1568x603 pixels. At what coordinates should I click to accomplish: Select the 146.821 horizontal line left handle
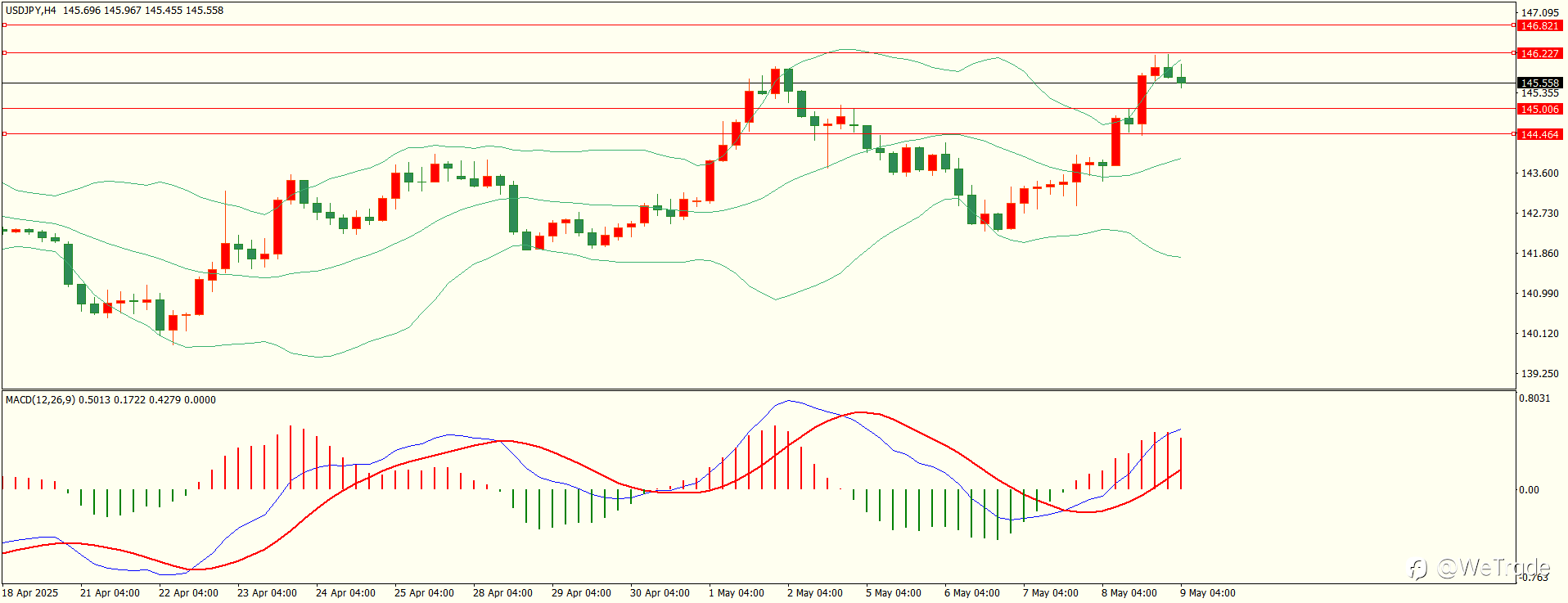point(4,25)
